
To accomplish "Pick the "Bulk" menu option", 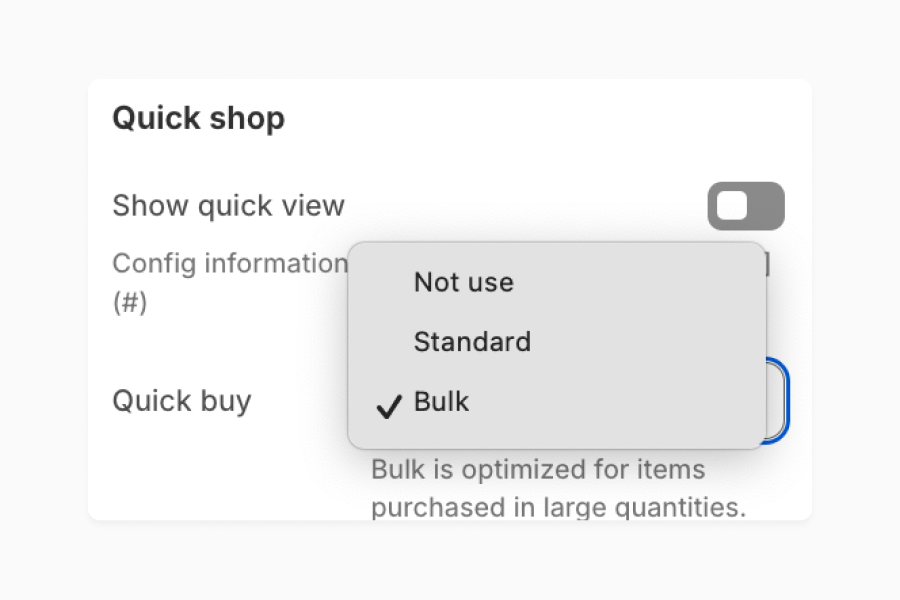I will coord(441,402).
